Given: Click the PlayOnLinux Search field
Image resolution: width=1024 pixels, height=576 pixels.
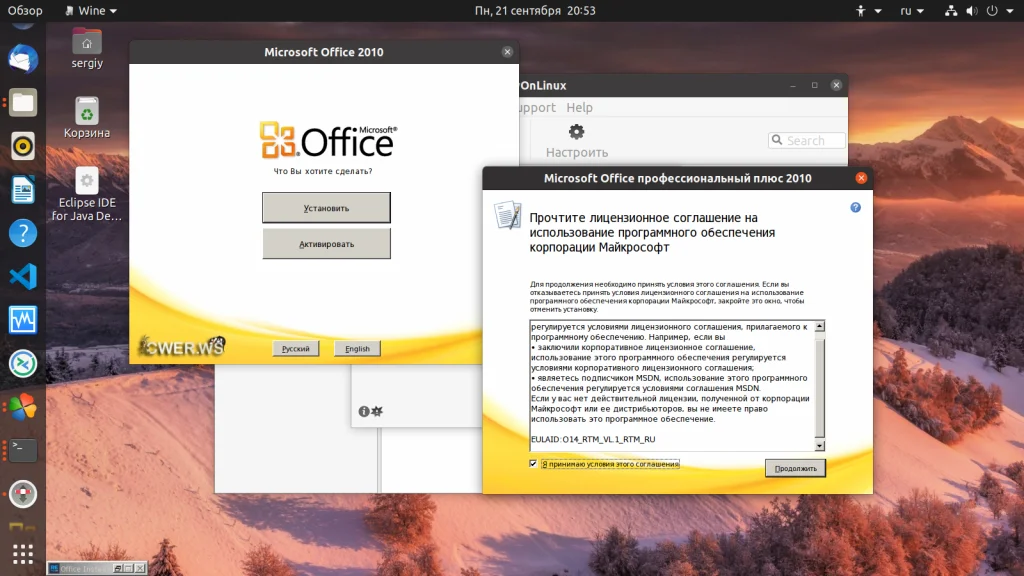Looking at the screenshot, I should (x=807, y=140).
